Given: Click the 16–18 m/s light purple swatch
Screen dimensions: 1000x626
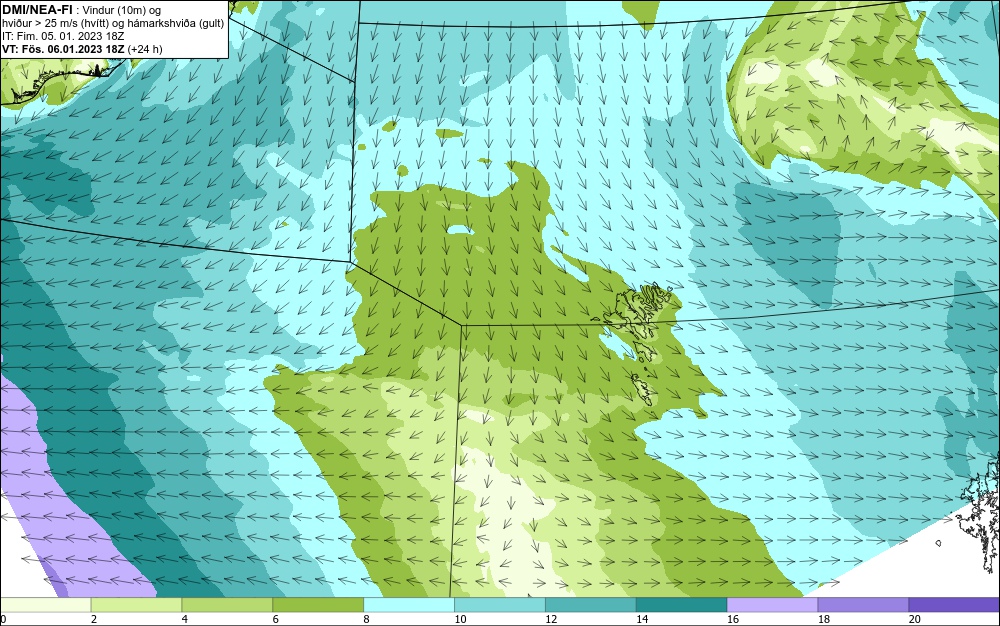Looking at the screenshot, I should 772,604.
